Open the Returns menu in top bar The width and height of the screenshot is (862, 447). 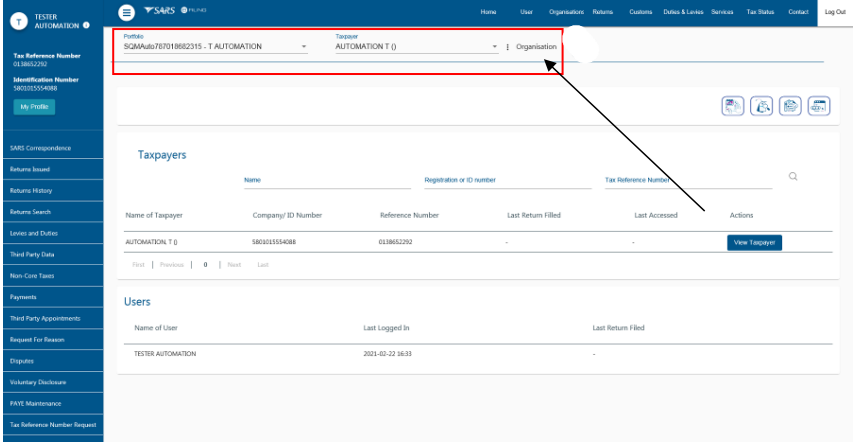(x=602, y=11)
